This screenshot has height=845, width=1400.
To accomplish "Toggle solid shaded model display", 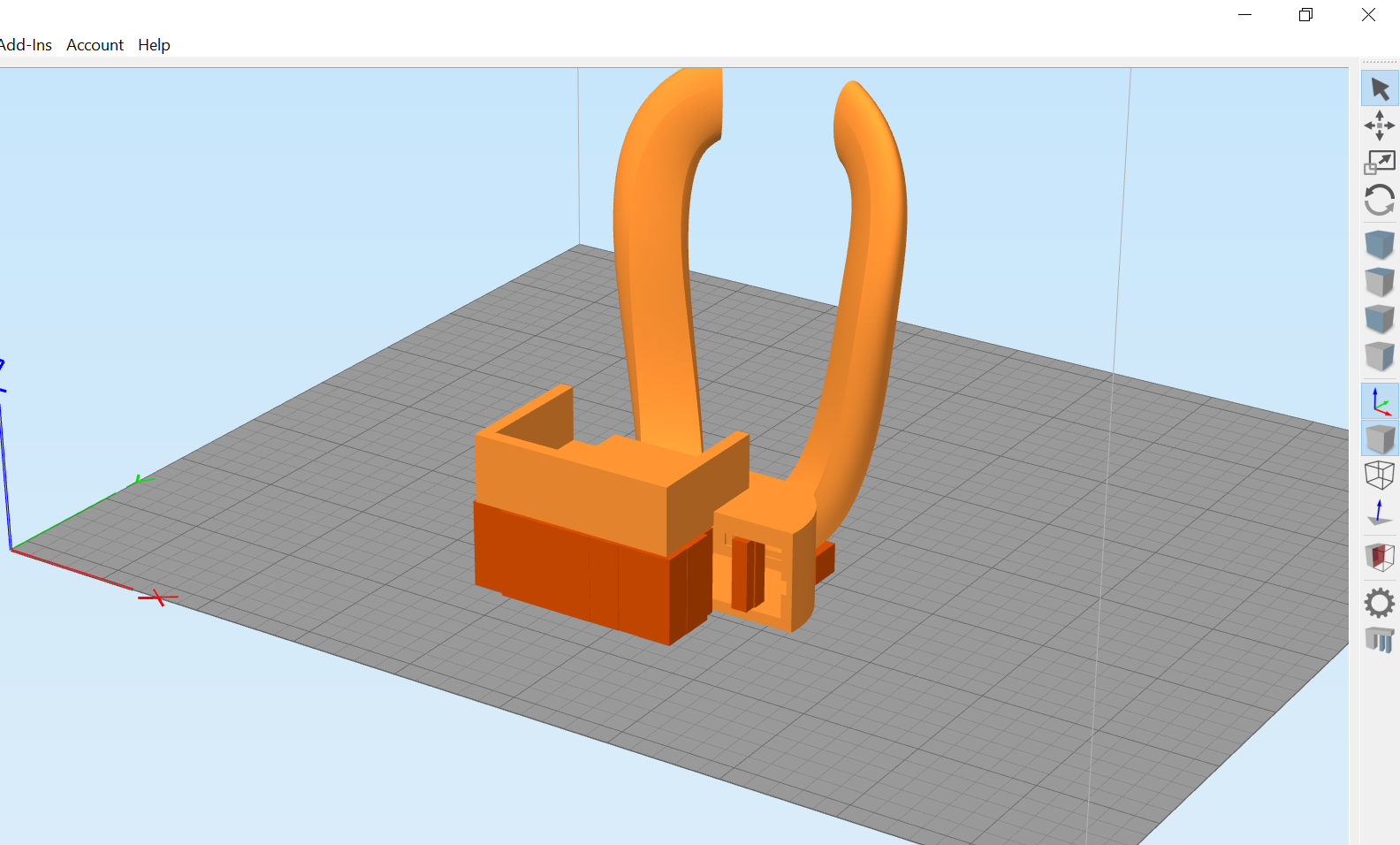I will coord(1380,438).
